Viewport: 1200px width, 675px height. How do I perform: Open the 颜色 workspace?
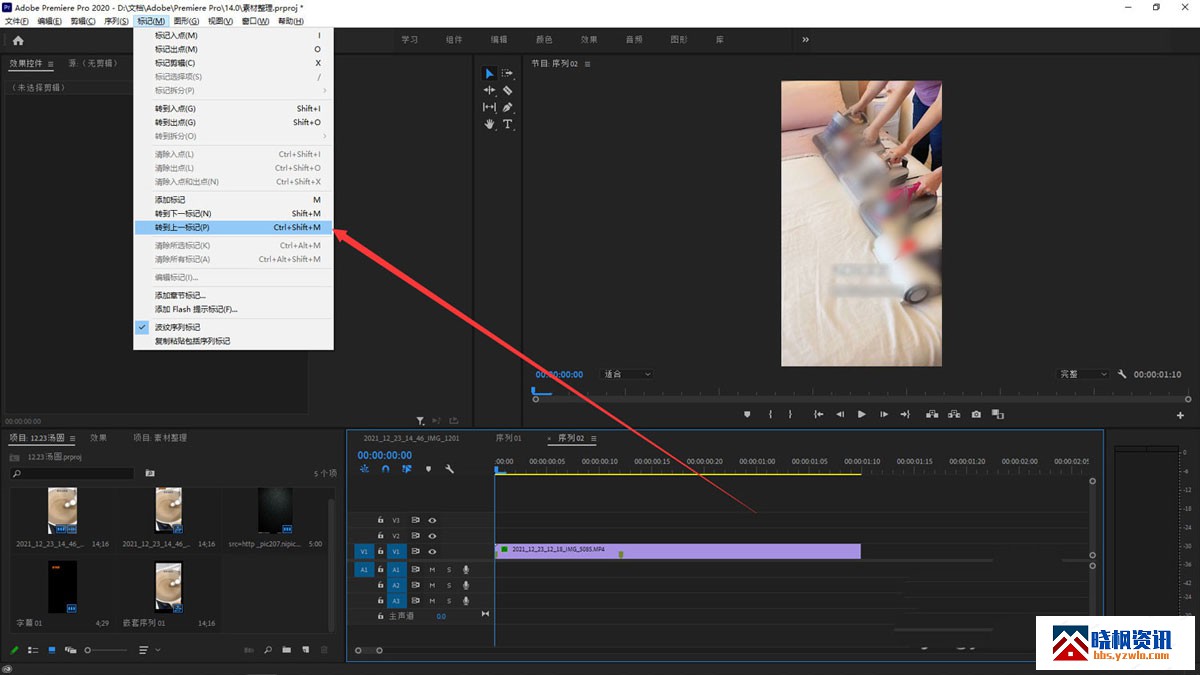pos(544,40)
